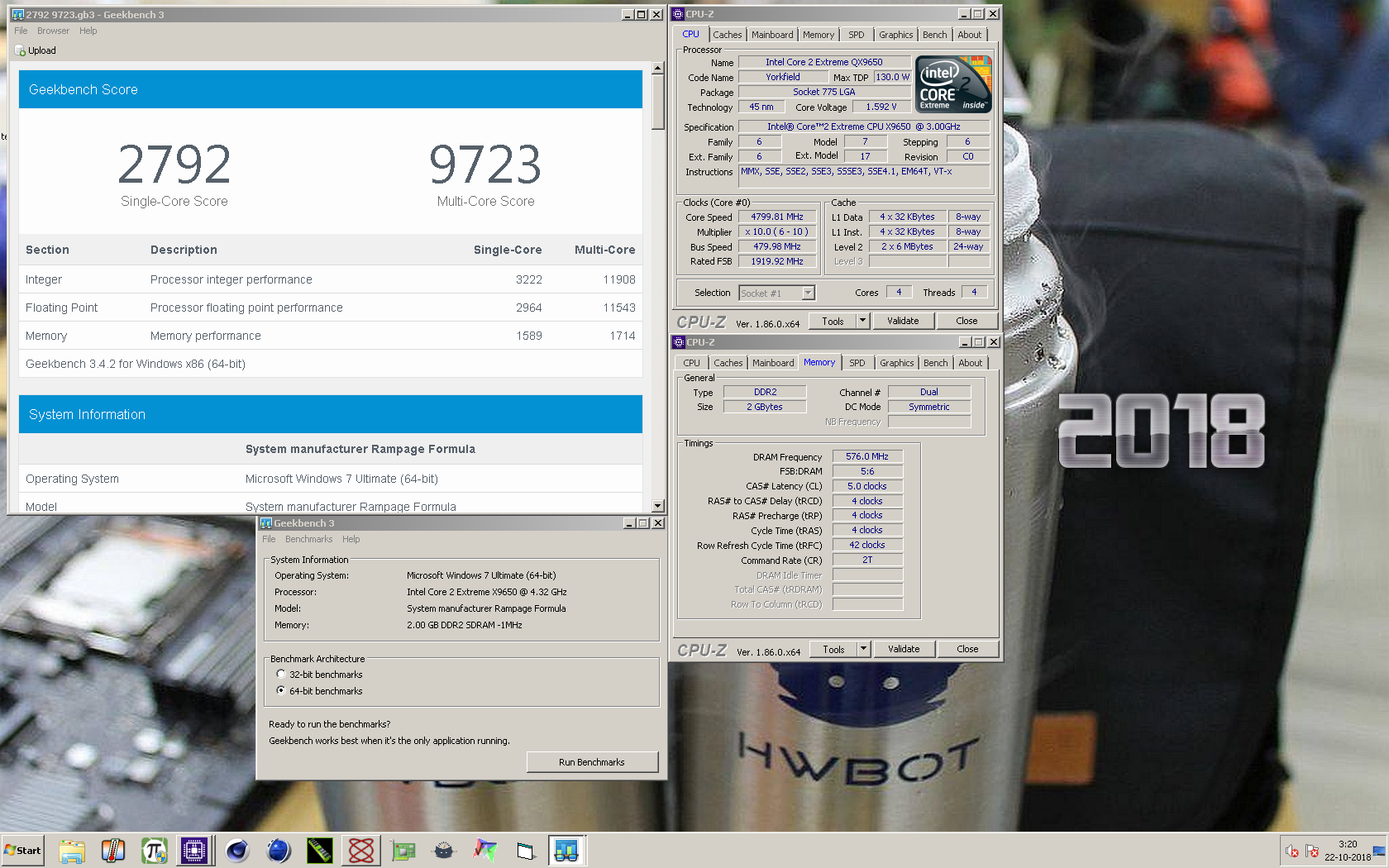Switch to CPU tab in lower CPU-Z
The height and width of the screenshot is (868, 1389).
click(x=691, y=363)
